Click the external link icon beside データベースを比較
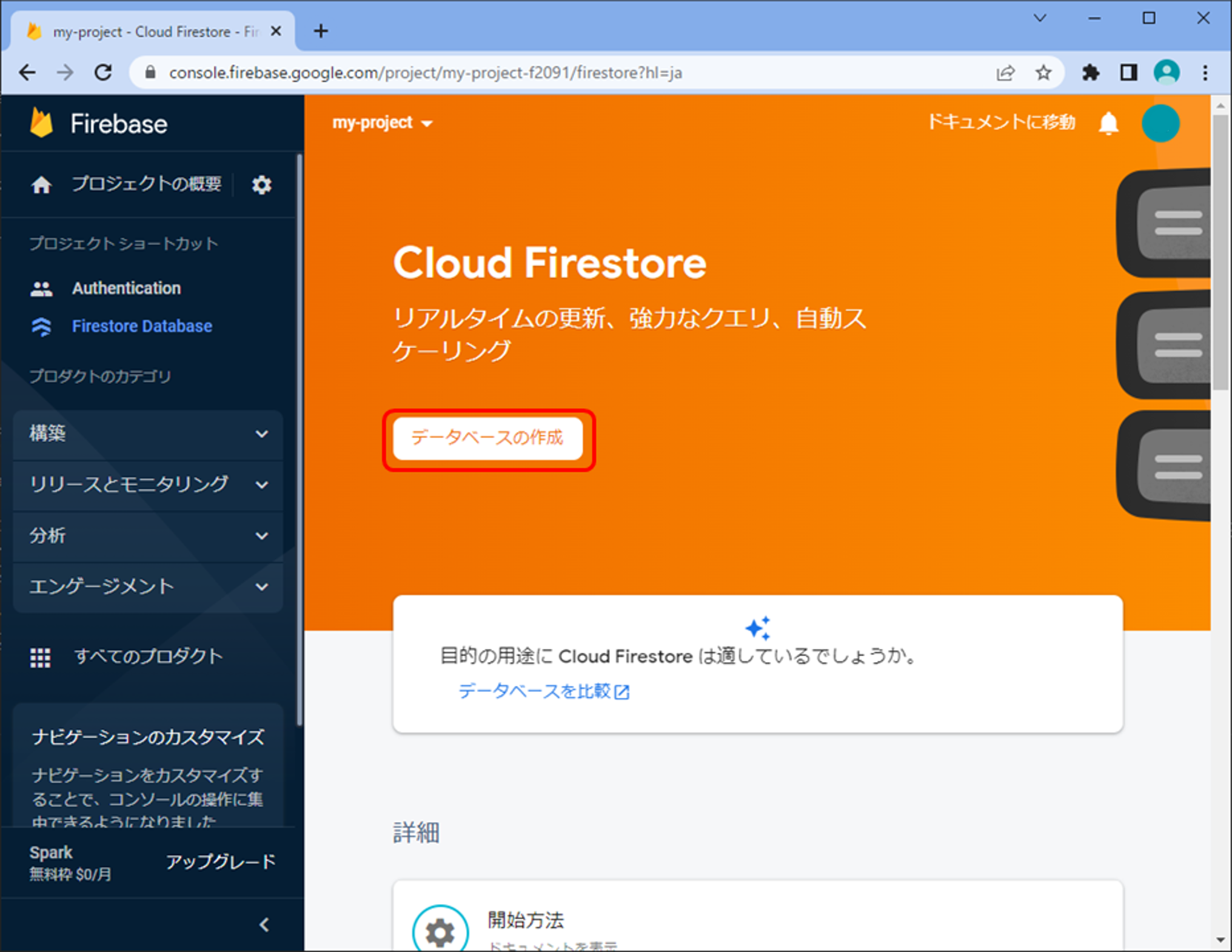The image size is (1232, 952). click(x=622, y=692)
